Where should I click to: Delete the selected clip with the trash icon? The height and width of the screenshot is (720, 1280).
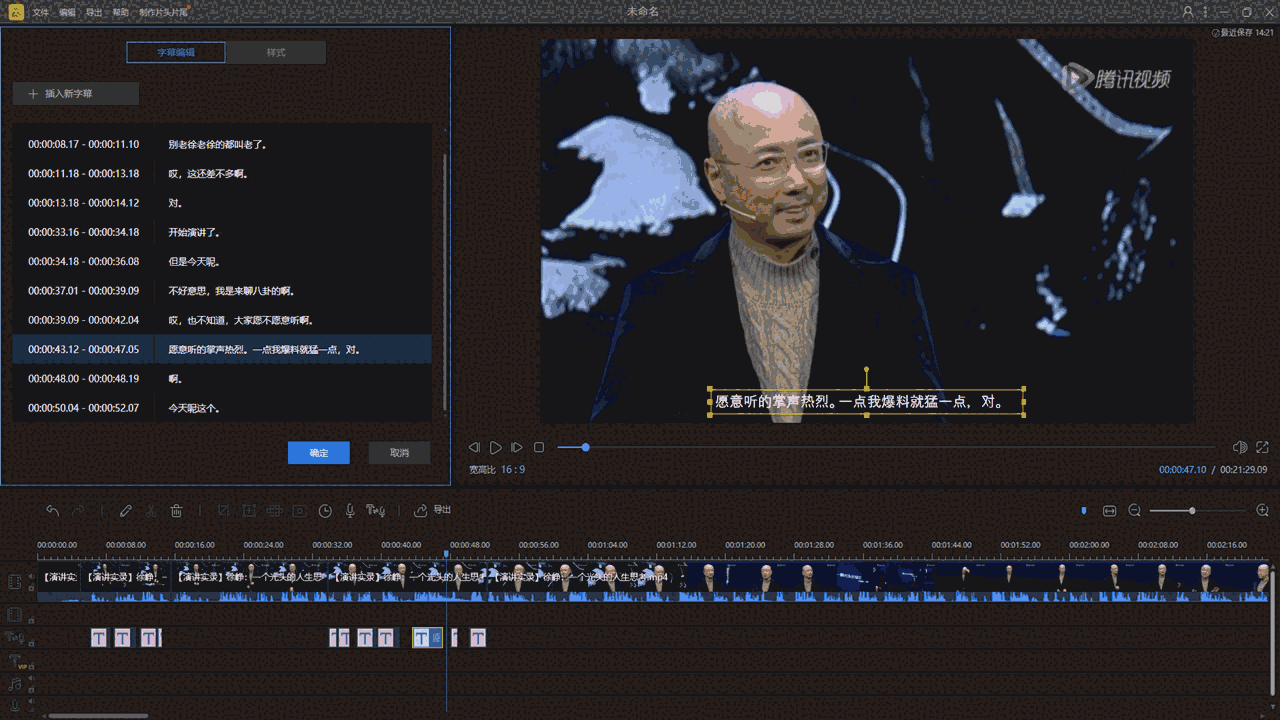[x=176, y=511]
